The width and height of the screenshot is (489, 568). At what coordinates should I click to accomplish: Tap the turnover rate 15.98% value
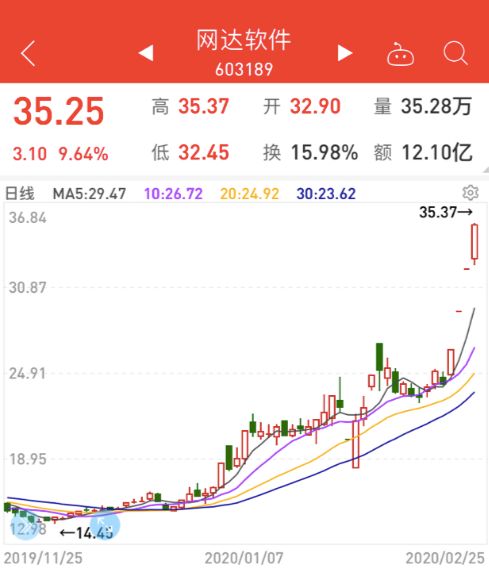pos(325,152)
